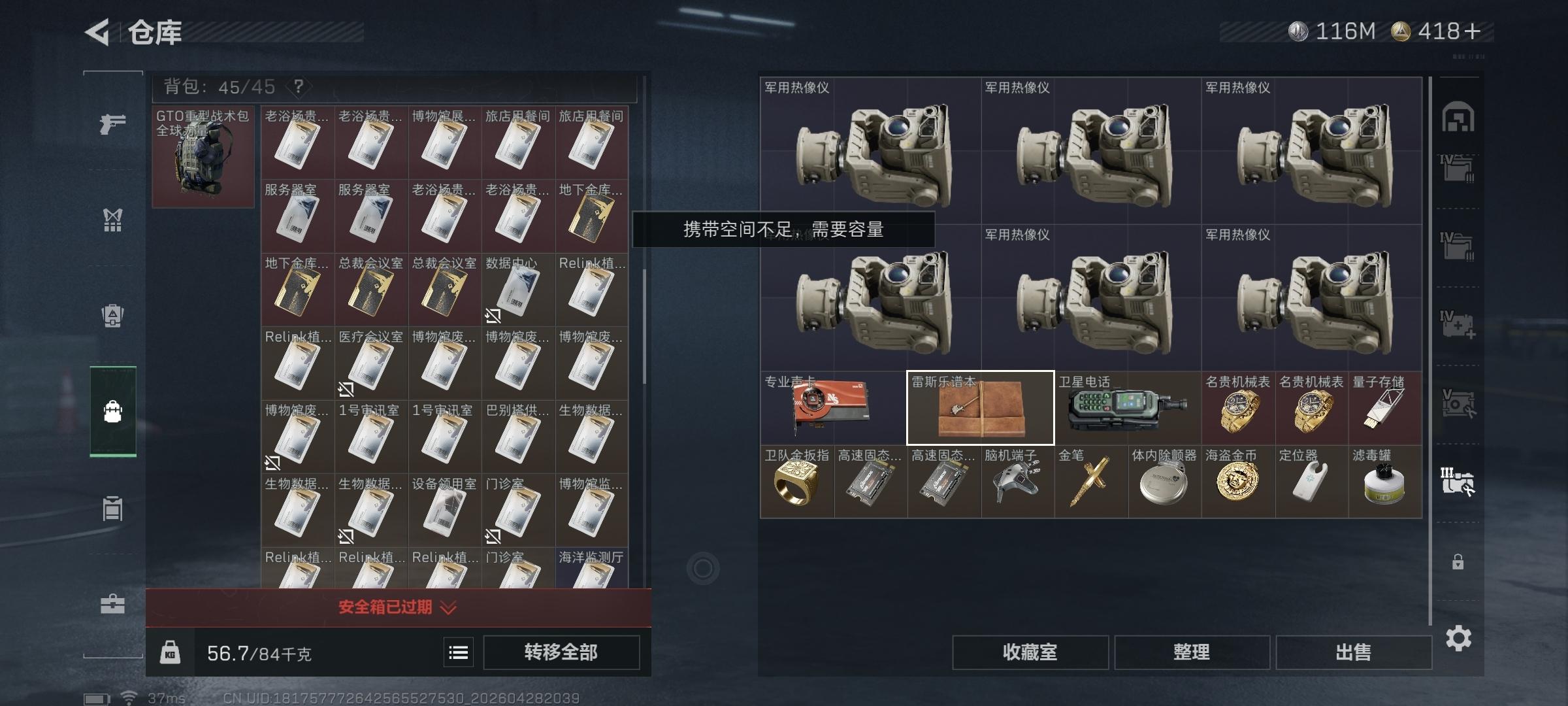Click the locked storage slot padlock icon
The width and height of the screenshot is (1568, 706).
(1458, 562)
